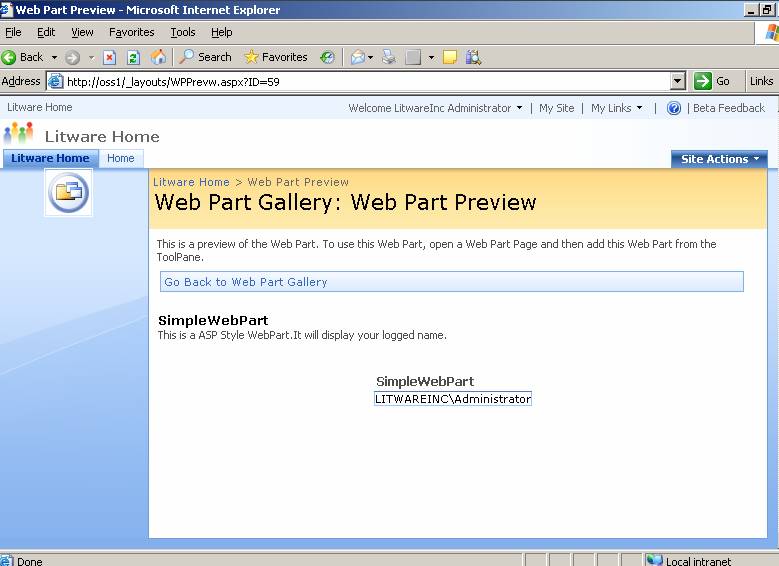779x566 pixels.
Task: Open Search with magnifier toolbar button
Action: point(205,57)
